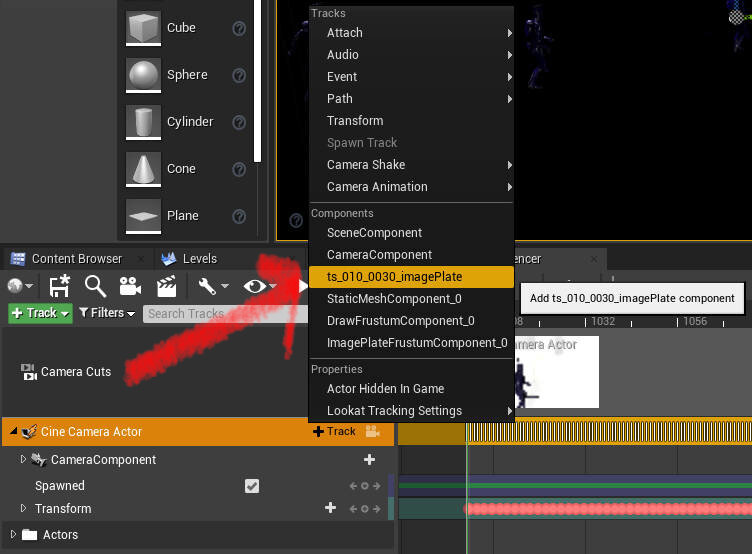752x554 pixels.
Task: Click the camera lock icon beside Track
Action: pos(373,431)
